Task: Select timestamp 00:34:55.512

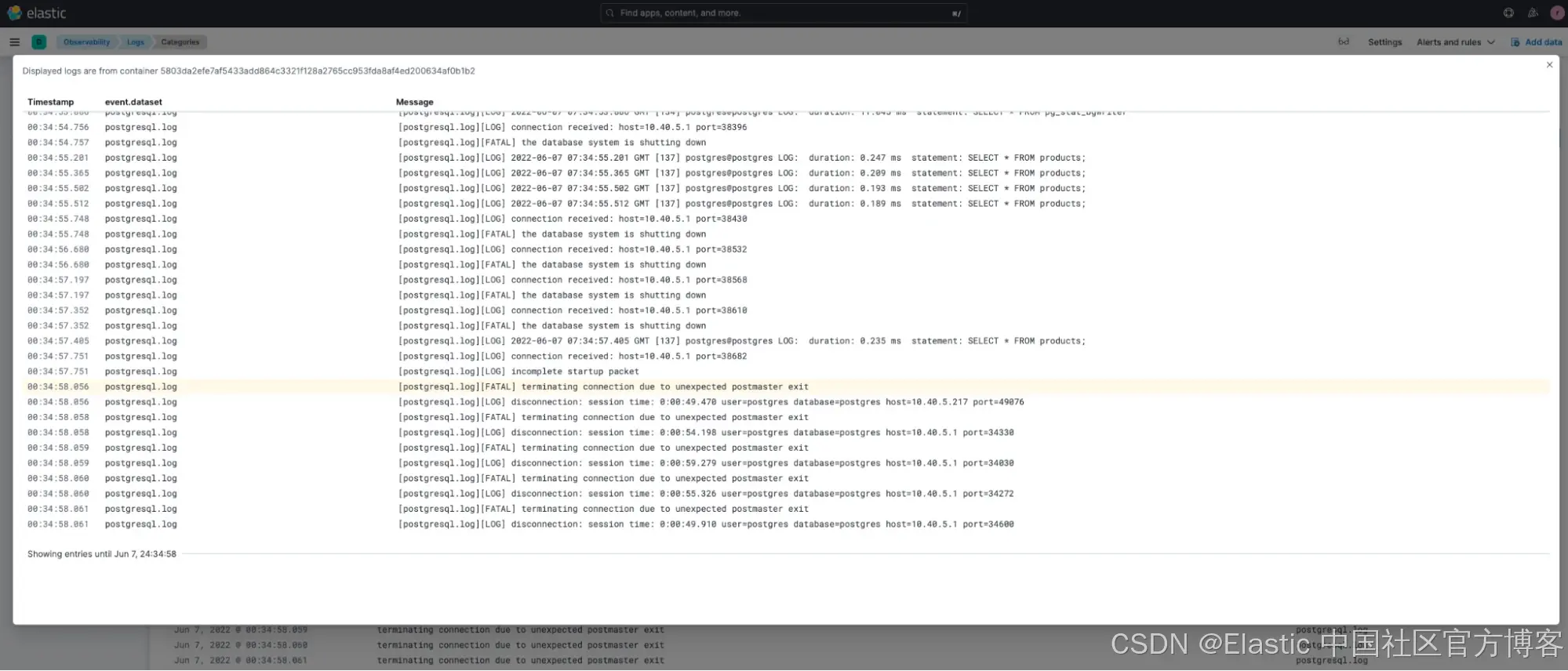Action: click(x=58, y=204)
